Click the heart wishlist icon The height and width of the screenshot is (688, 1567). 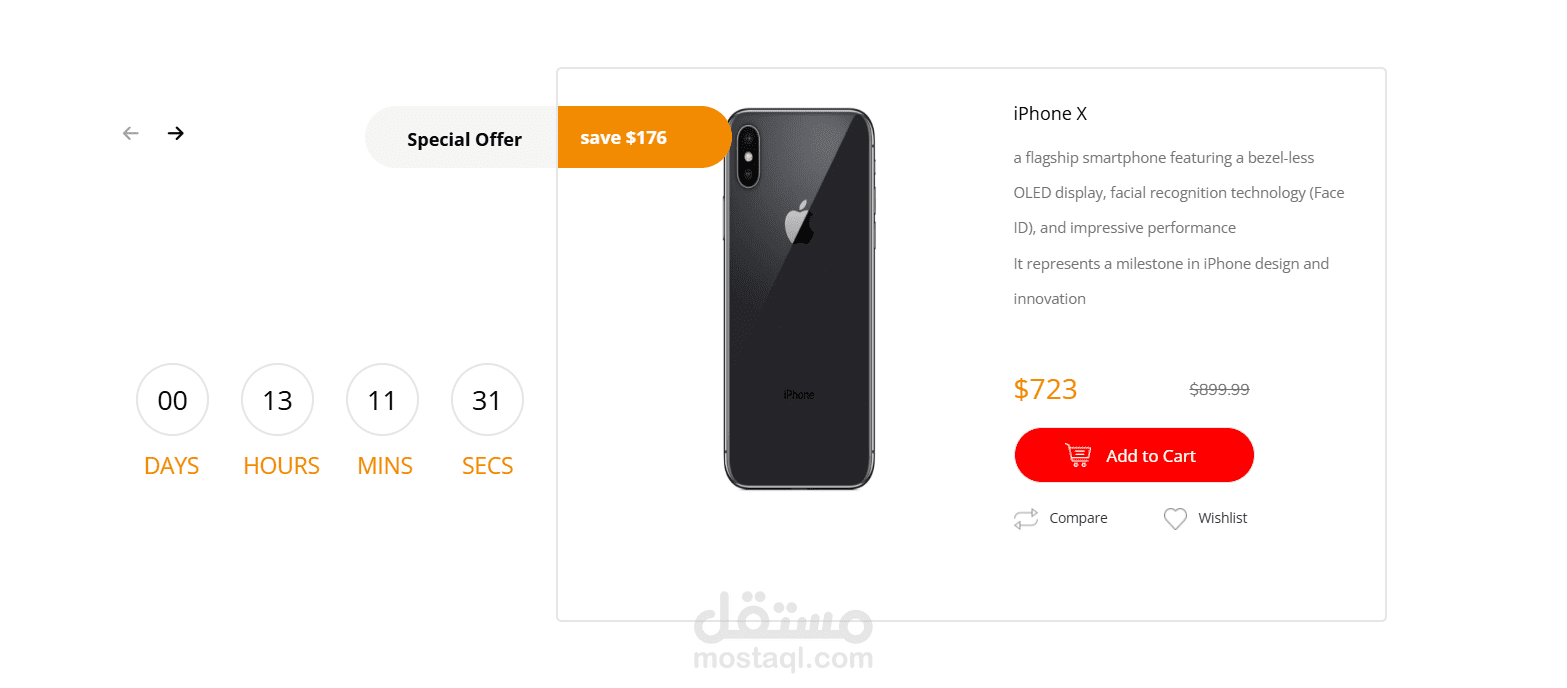(x=1175, y=518)
